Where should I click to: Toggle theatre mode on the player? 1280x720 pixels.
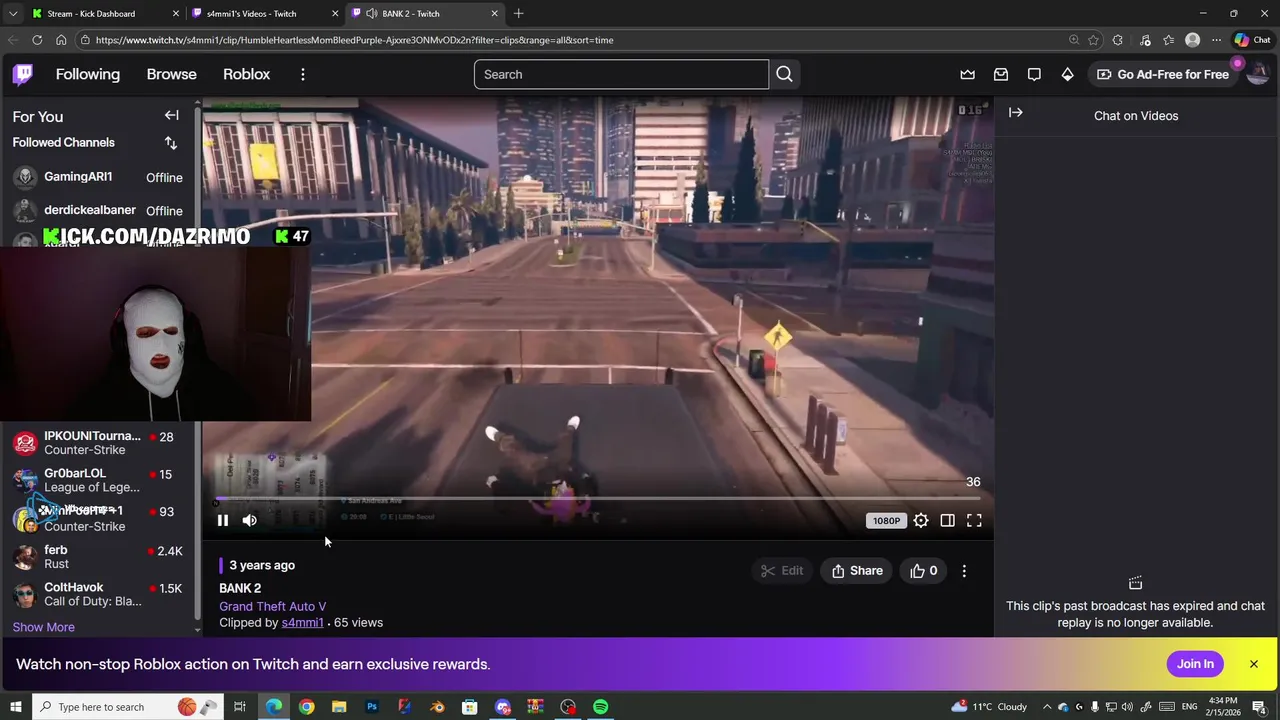[947, 520]
